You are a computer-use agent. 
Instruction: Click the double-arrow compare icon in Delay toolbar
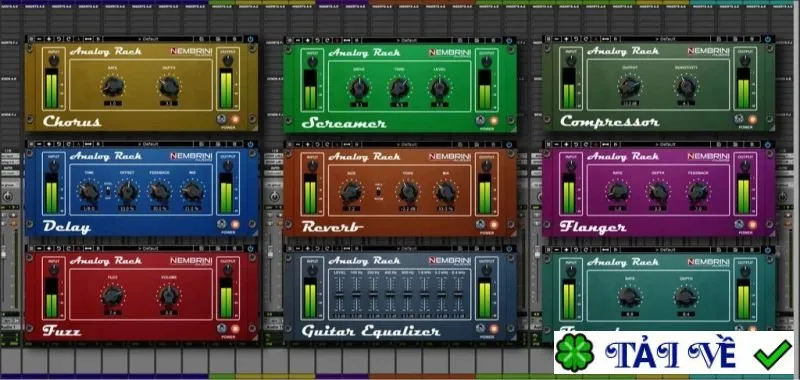coord(88,144)
